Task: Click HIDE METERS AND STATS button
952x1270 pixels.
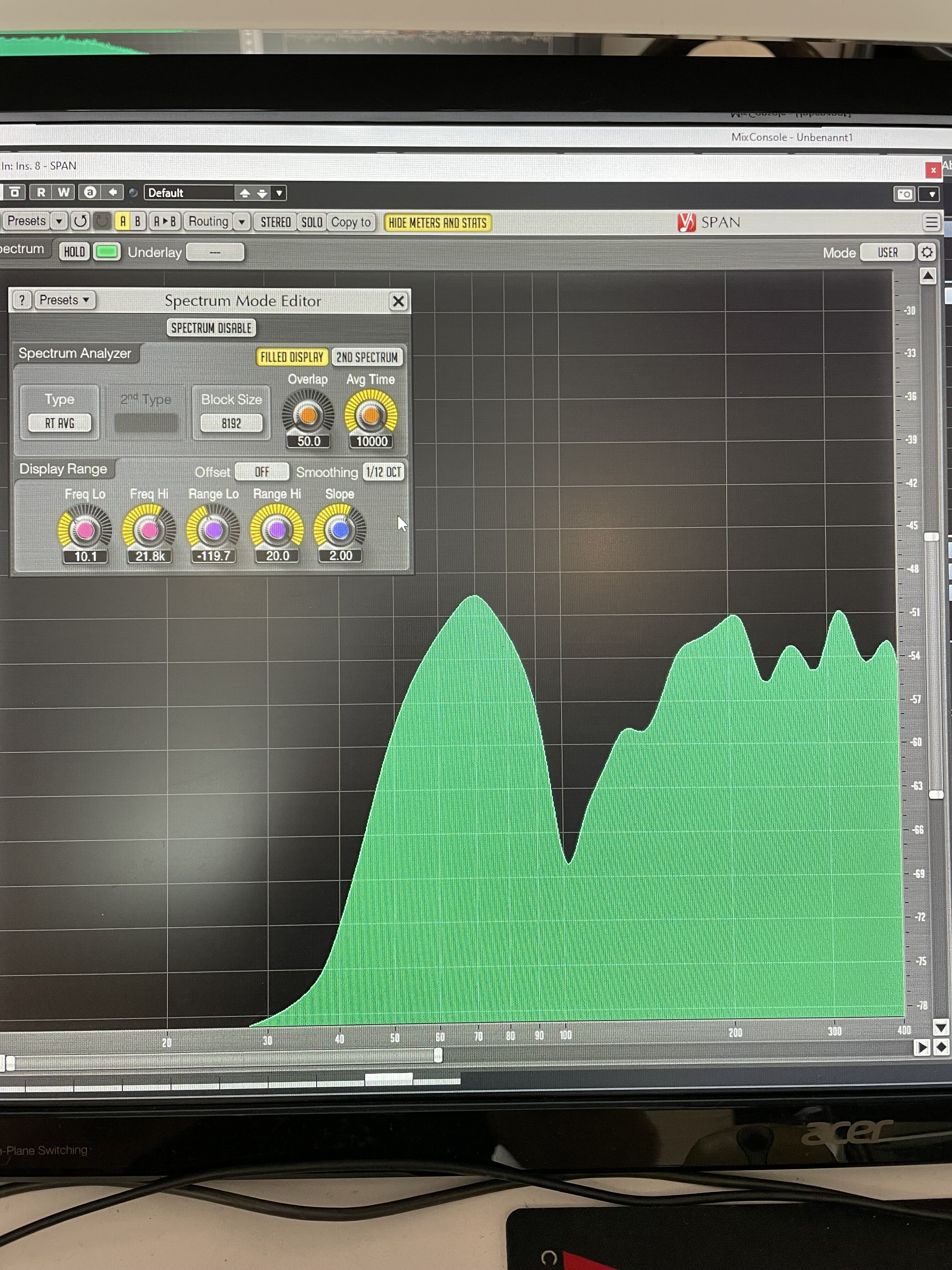Action: point(437,223)
